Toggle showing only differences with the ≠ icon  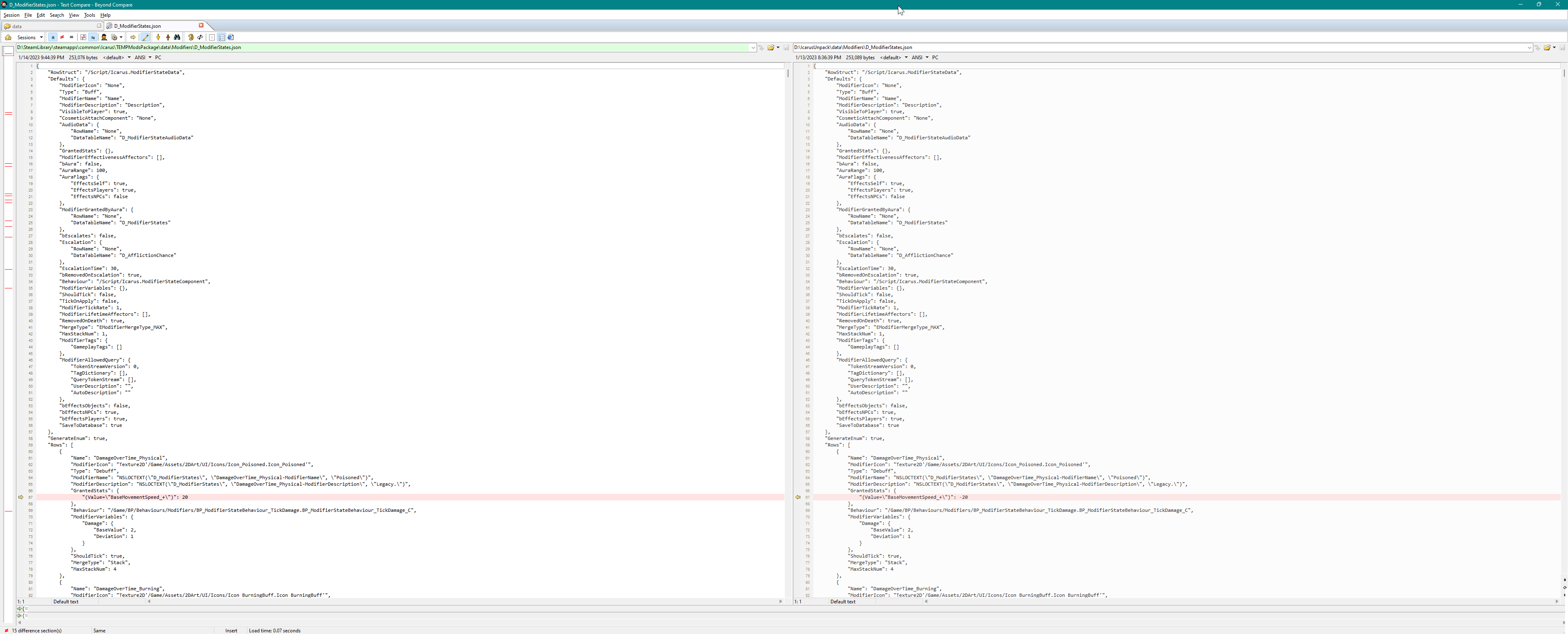[62, 37]
